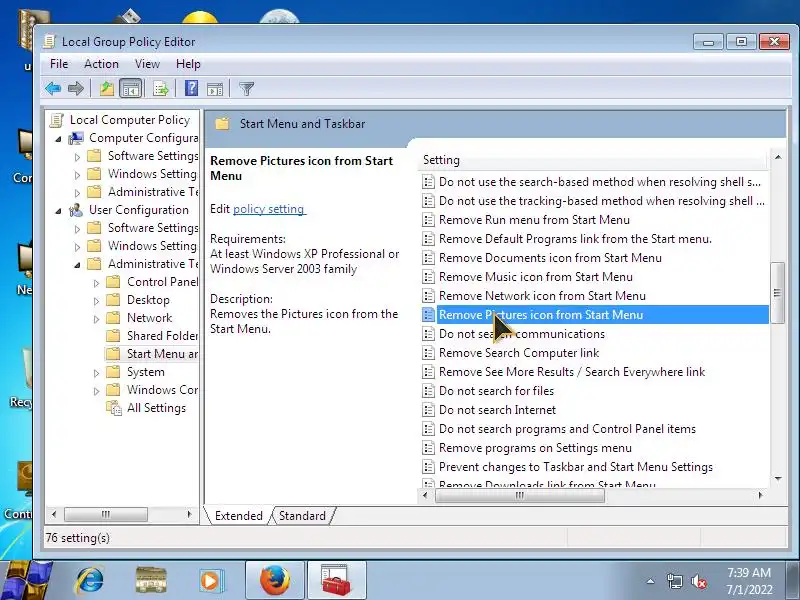Show hidden tray icons arrow
The height and width of the screenshot is (600, 800).
pos(651,581)
